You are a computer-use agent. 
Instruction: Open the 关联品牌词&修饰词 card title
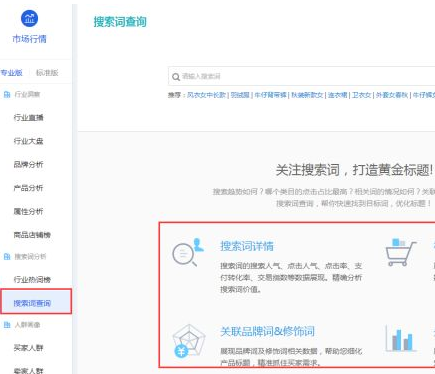(x=267, y=331)
